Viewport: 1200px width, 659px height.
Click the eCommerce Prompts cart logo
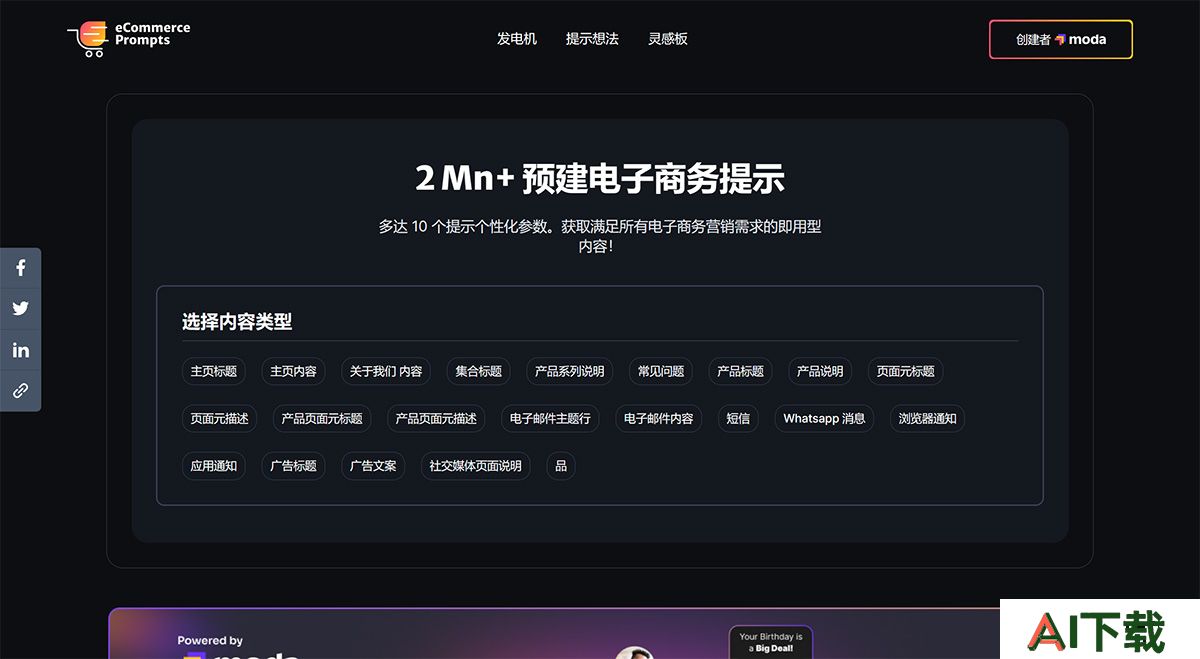tap(128, 39)
